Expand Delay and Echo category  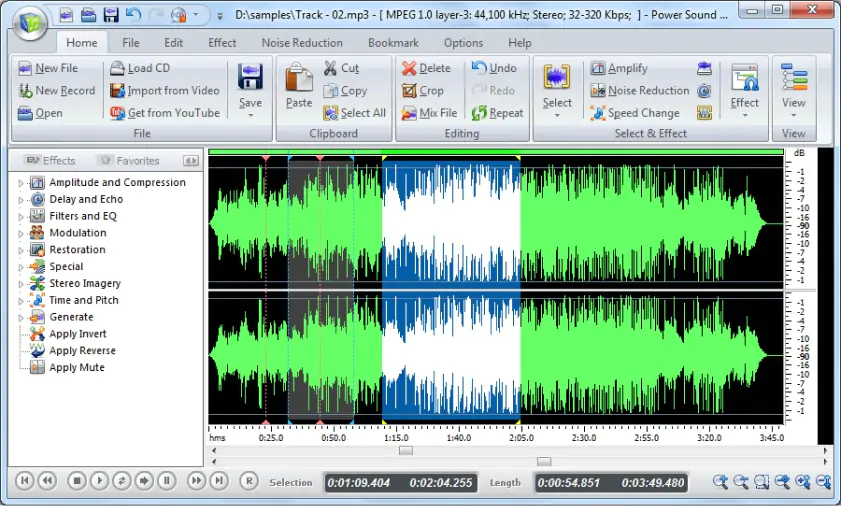coord(21,200)
